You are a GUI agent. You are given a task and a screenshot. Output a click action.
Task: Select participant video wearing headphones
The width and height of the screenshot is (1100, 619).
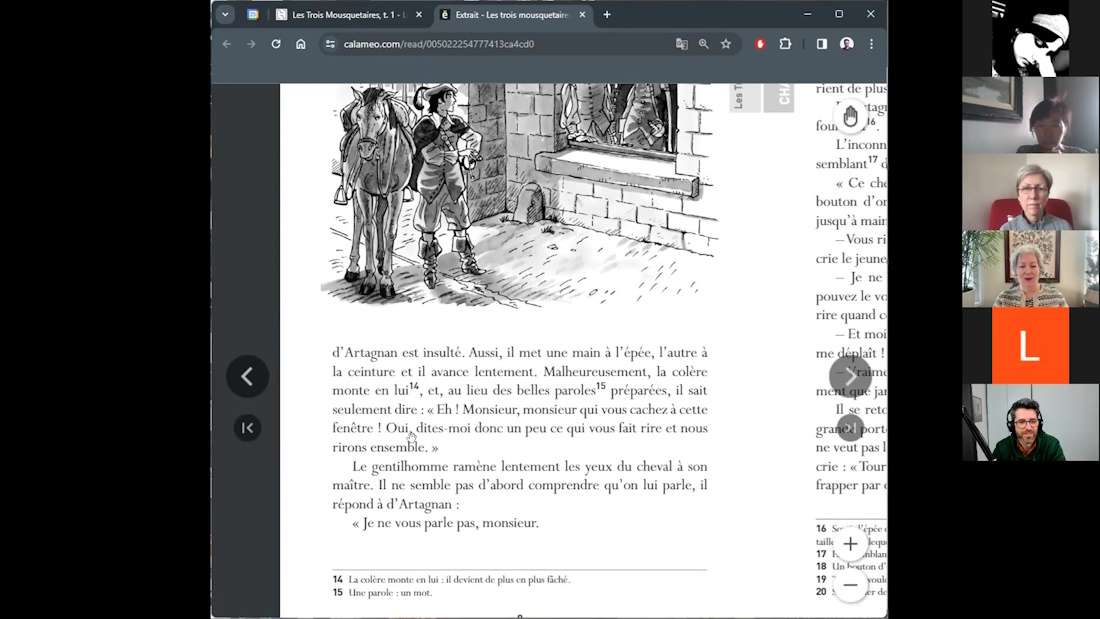pyautogui.click(x=1030, y=422)
